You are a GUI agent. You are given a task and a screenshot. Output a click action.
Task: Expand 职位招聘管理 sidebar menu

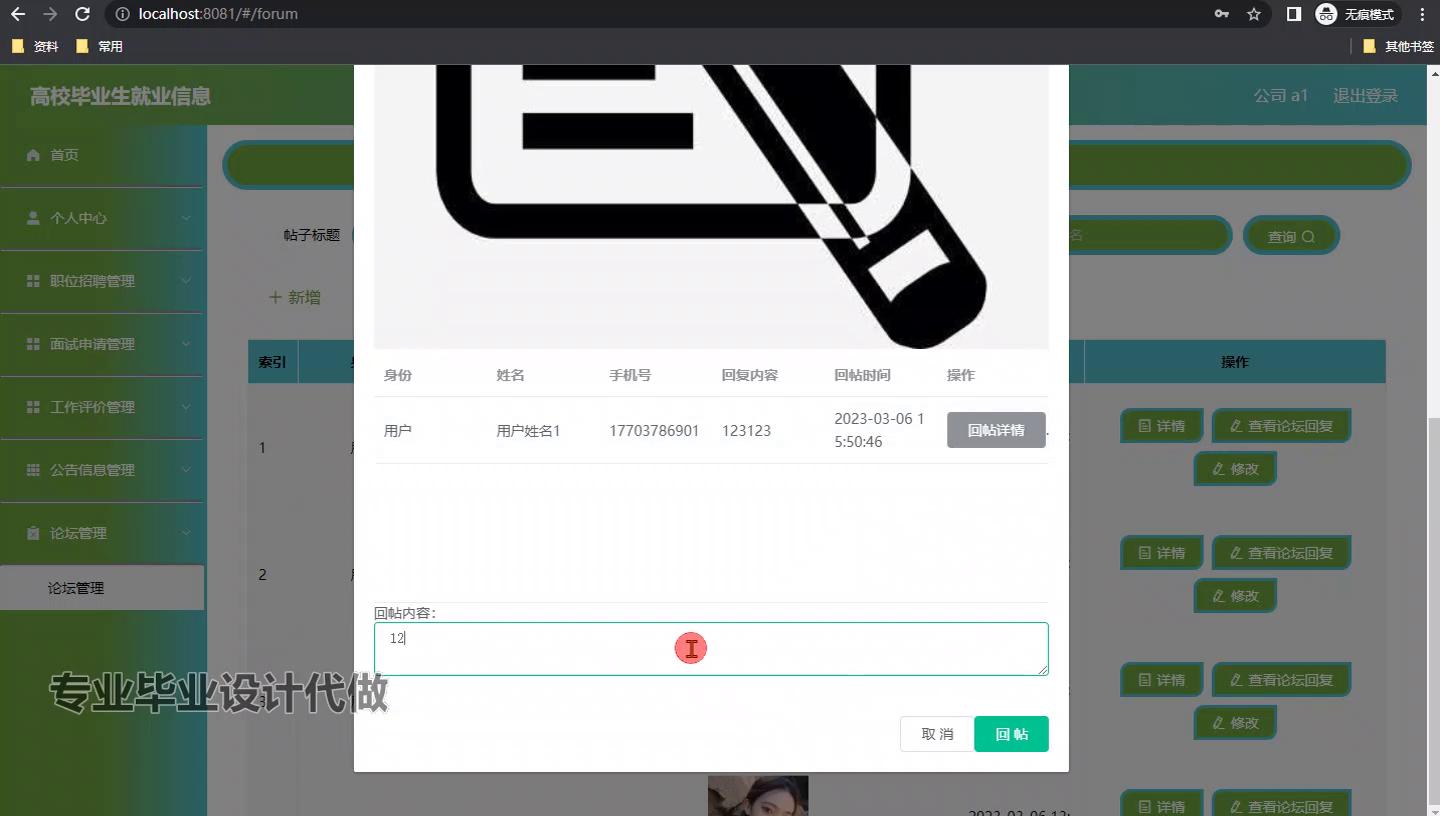click(101, 281)
